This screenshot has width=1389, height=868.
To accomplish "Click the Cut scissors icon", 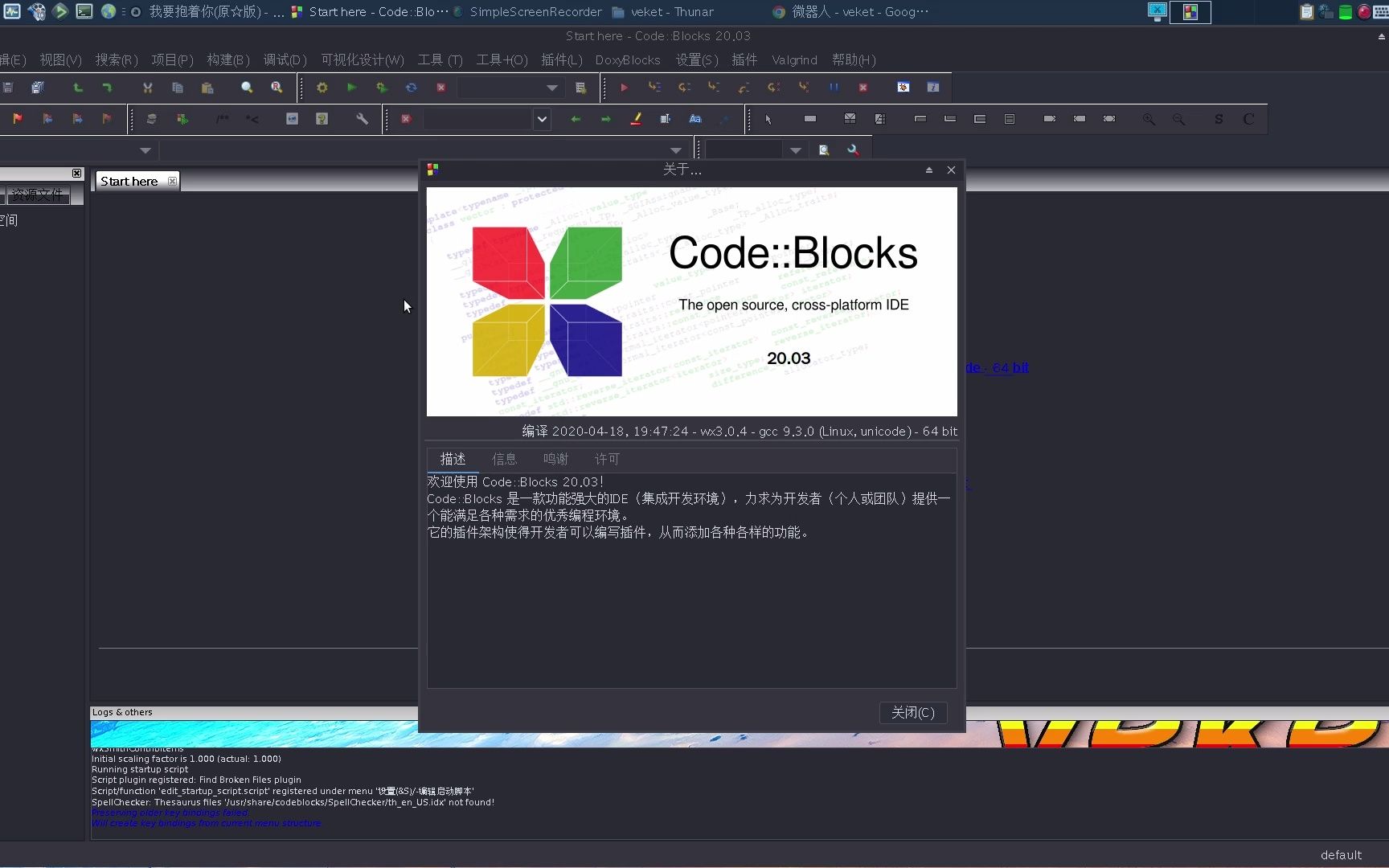I will coord(147,88).
